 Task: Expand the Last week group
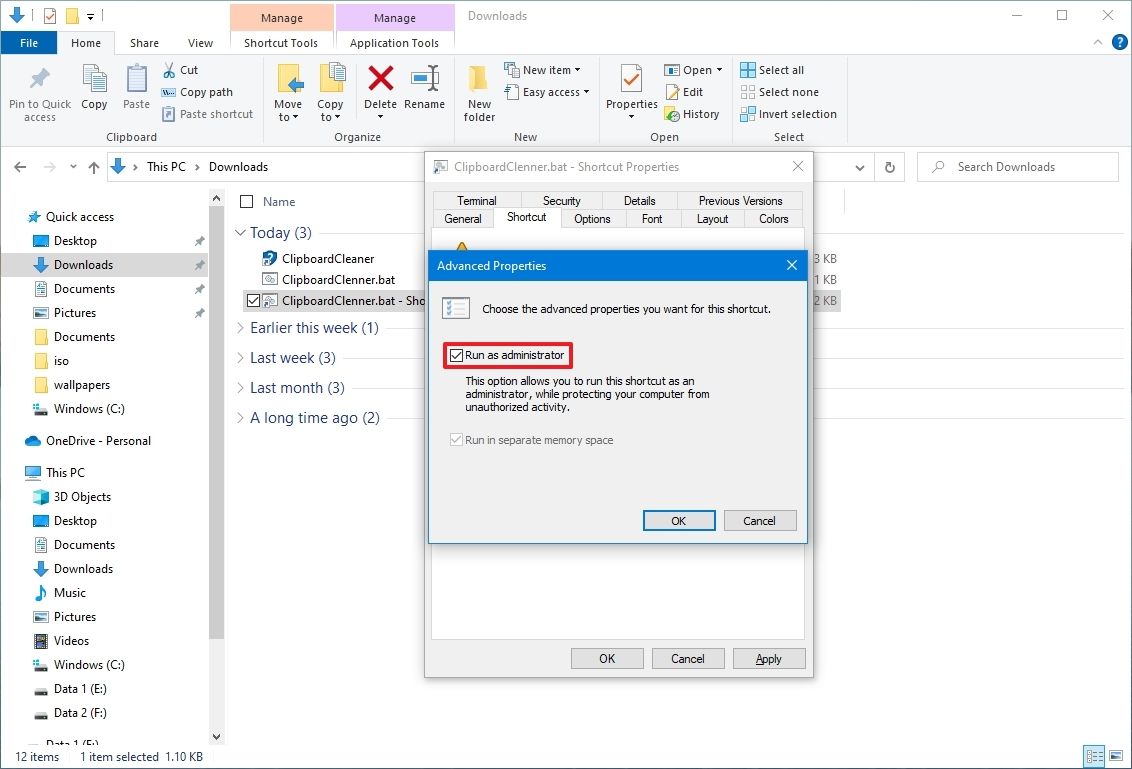point(240,357)
